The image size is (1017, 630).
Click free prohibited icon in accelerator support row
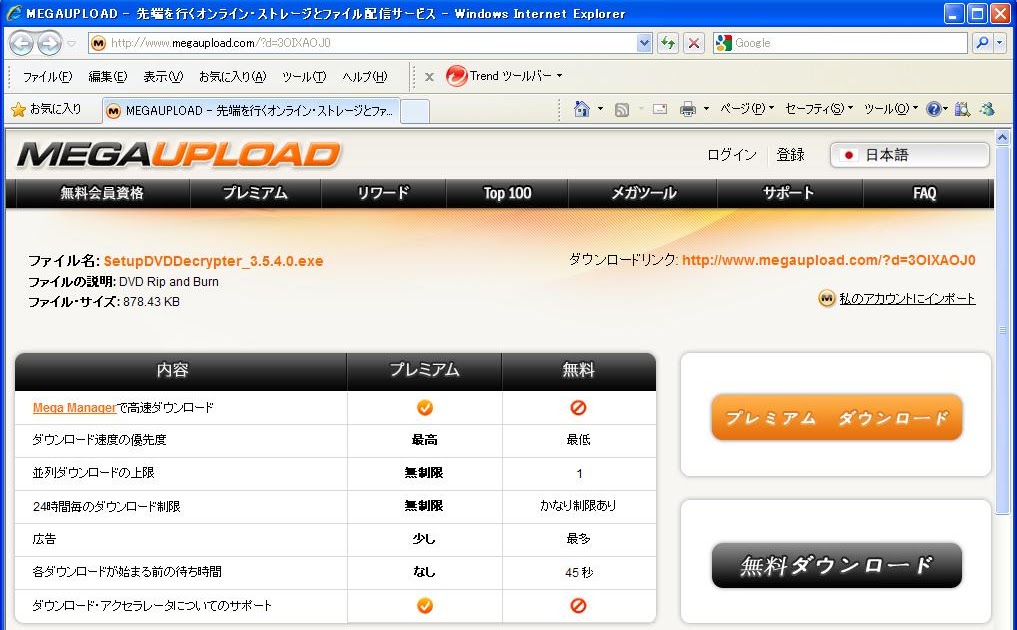[578, 605]
